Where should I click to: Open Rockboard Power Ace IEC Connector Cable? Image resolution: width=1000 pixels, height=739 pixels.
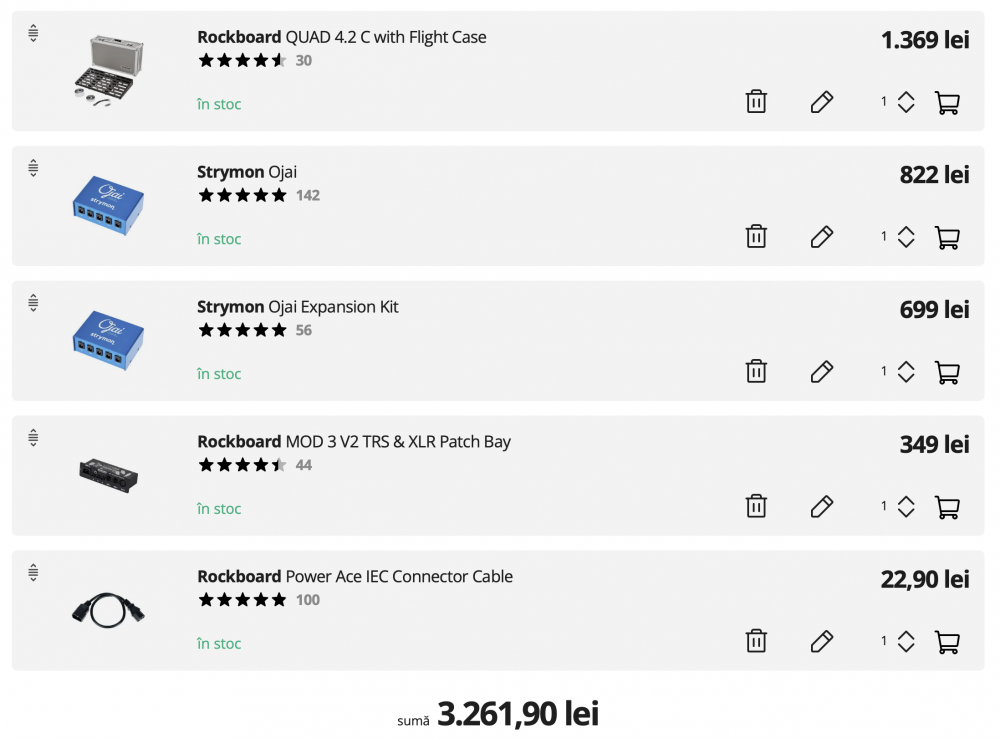(x=354, y=577)
